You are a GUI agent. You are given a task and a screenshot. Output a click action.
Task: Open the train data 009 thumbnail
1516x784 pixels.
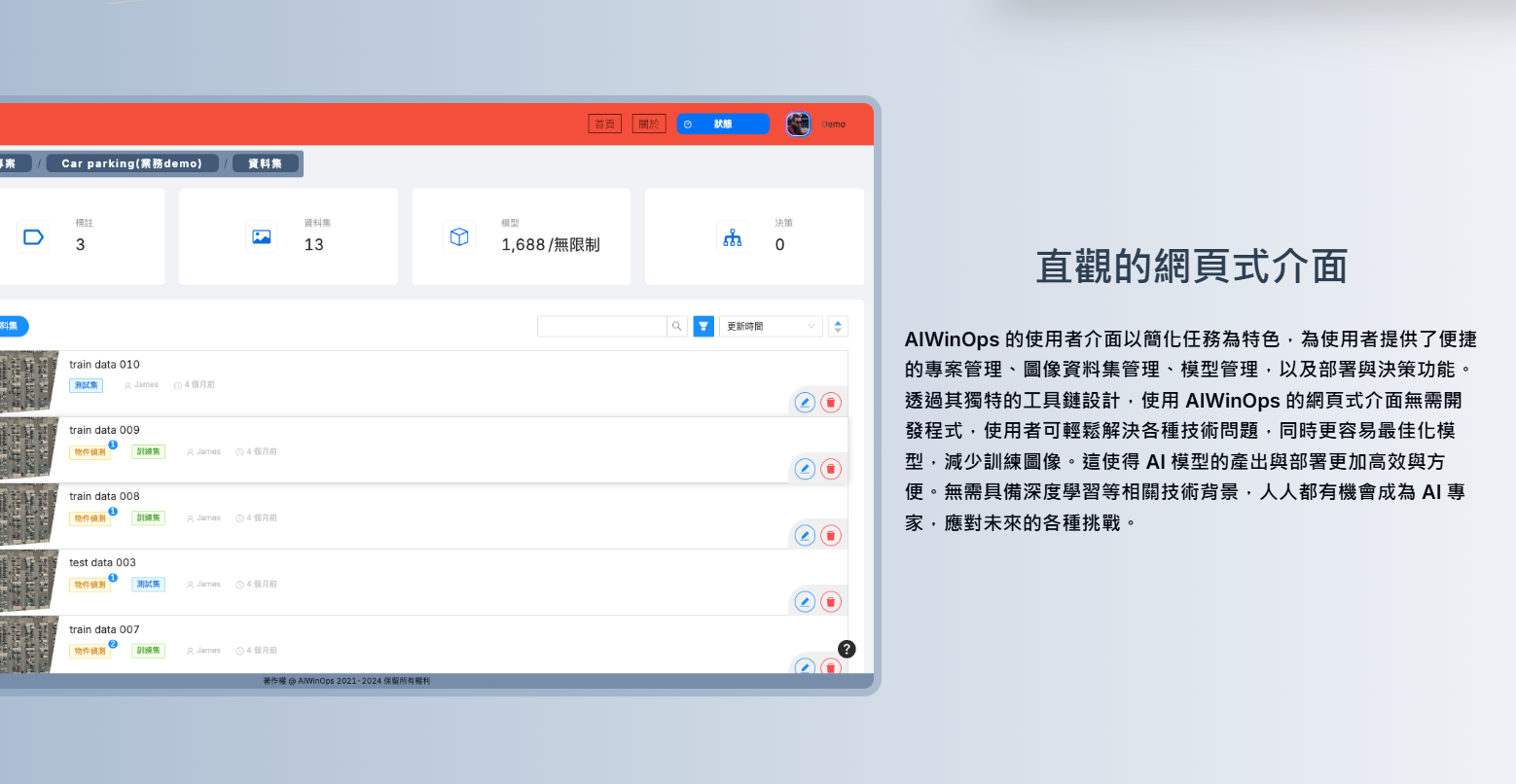(x=29, y=447)
